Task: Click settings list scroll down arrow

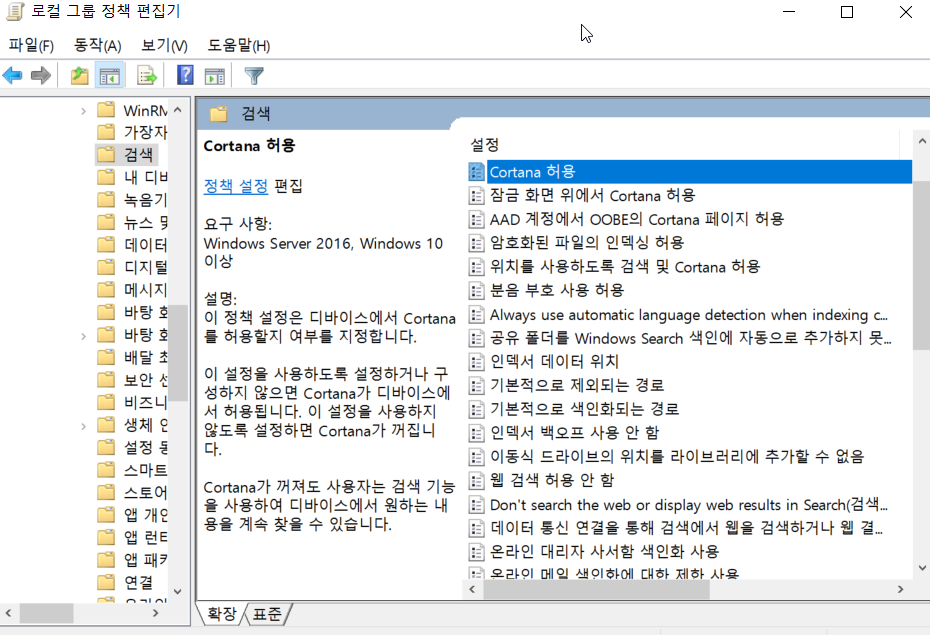Action: [x=922, y=567]
